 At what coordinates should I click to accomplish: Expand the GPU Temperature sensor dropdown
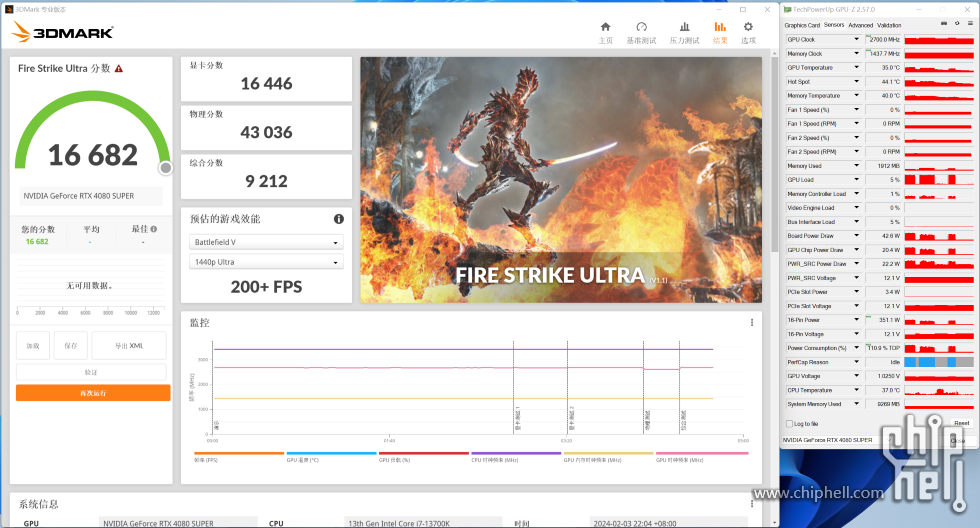coord(856,67)
